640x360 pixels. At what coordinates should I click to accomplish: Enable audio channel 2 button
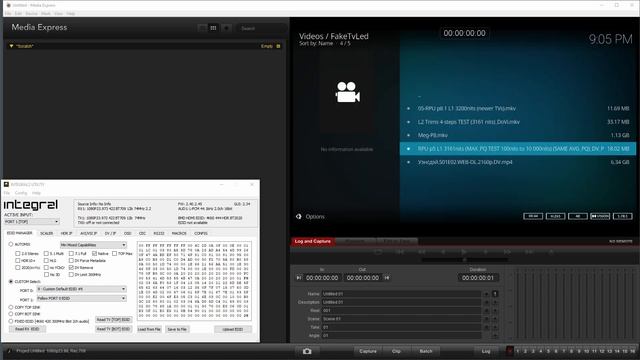tap(525, 351)
